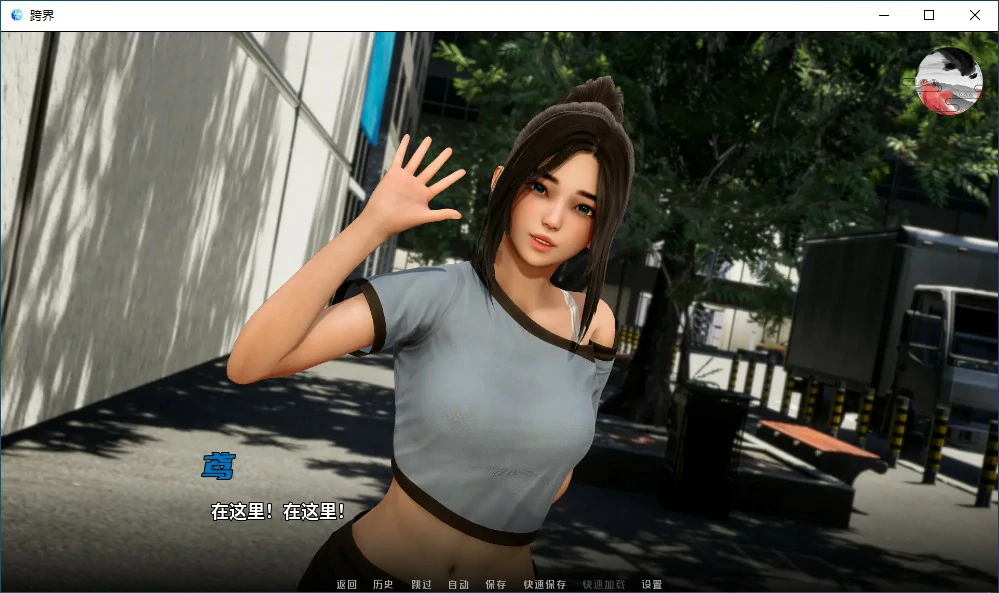
Task: Maximize the 跨界 window
Action: click(929, 15)
